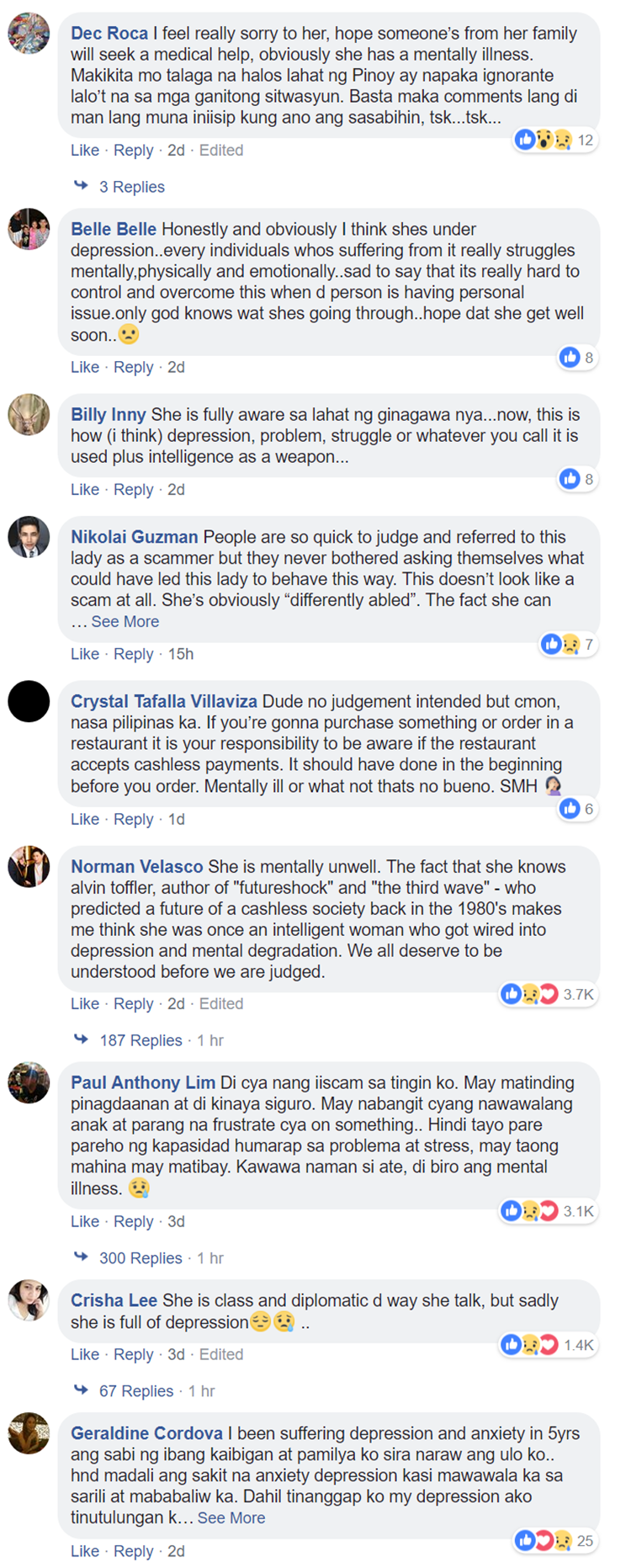
Task: Expand 300 Replies under Paul Anthony Lim
Action: pyautogui.click(x=141, y=1258)
